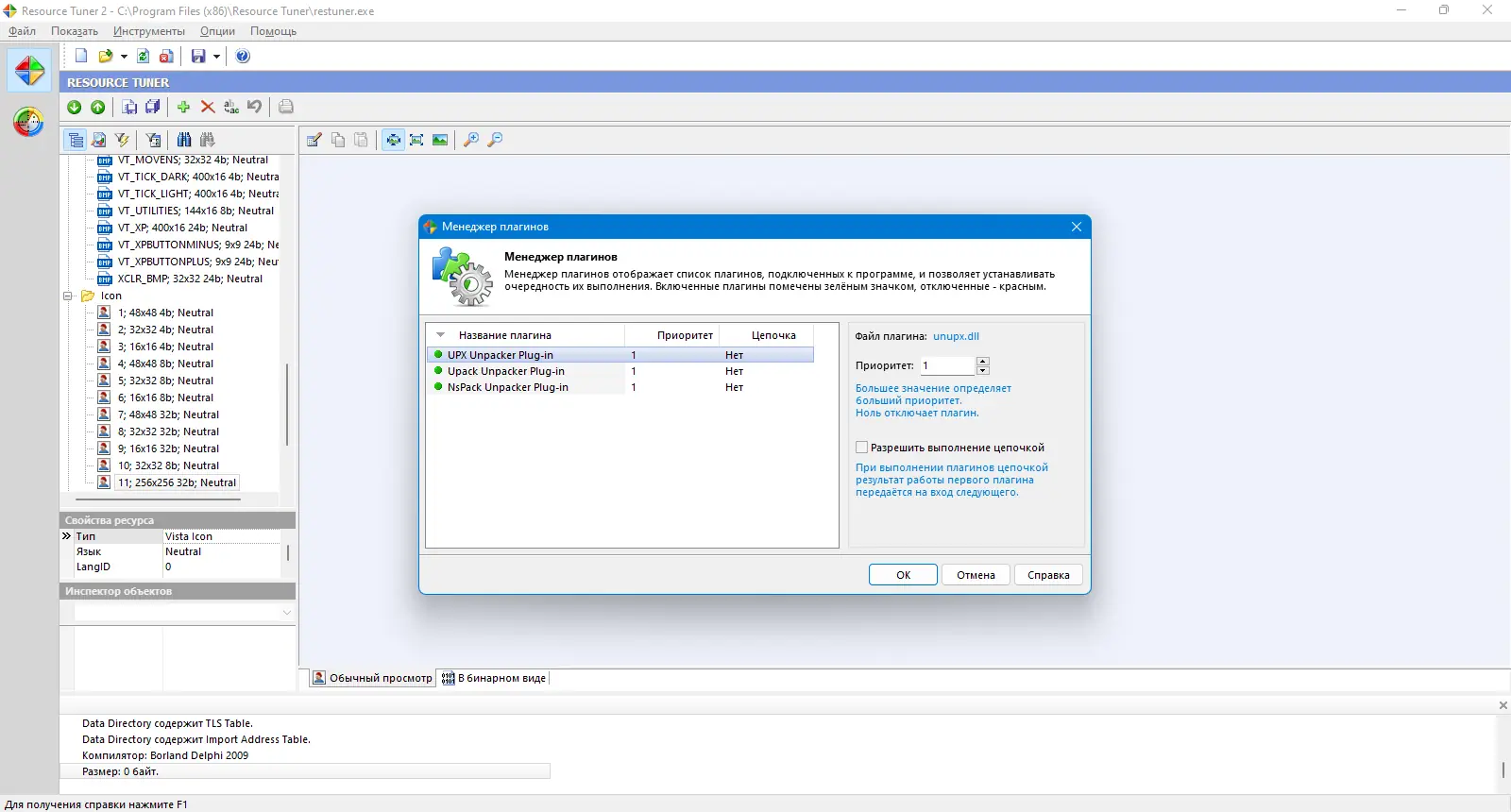
Task: Open the Показать menu
Action: (x=75, y=31)
